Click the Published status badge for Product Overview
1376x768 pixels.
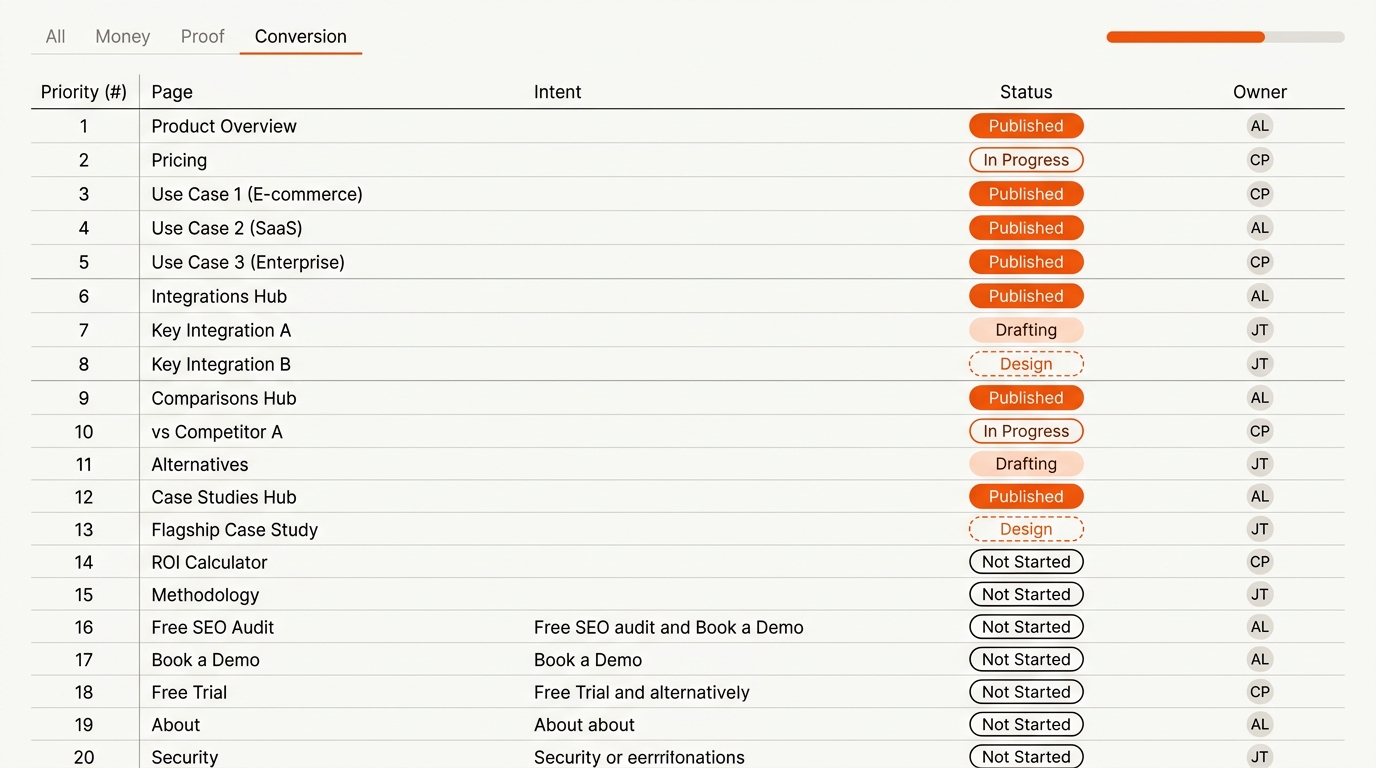pyautogui.click(x=1026, y=126)
